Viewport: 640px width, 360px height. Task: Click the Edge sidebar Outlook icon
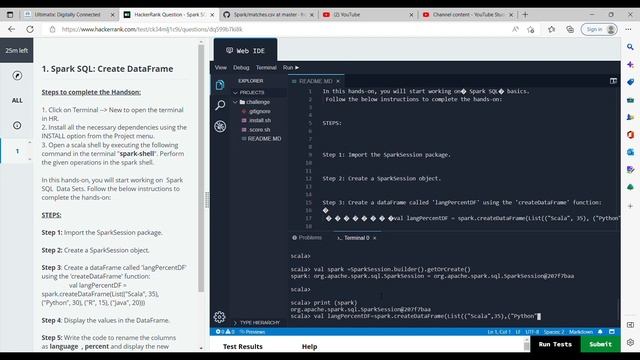[630, 152]
